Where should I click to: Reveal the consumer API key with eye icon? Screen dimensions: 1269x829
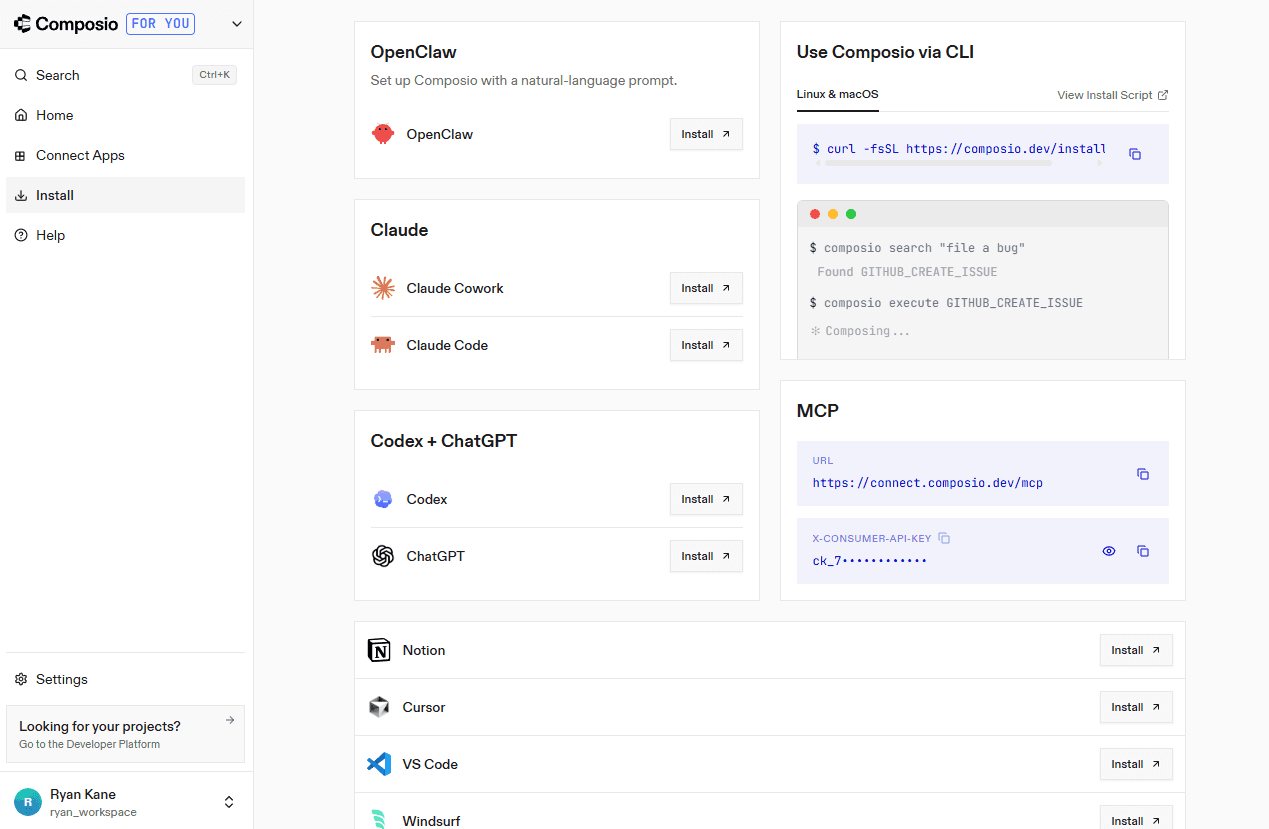(x=1109, y=551)
